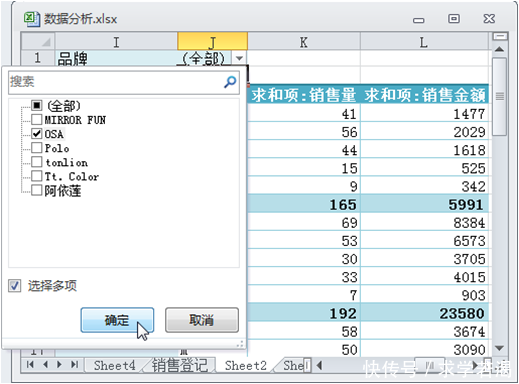Click the vertical scrollbar thumb
The height and width of the screenshot is (384, 519).
coord(499,97)
